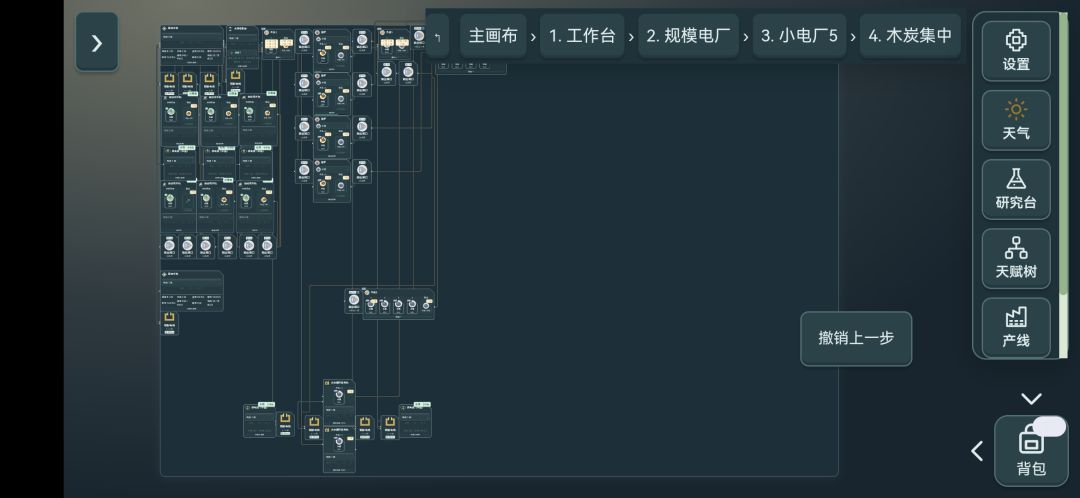The height and width of the screenshot is (498, 1080).
Task: Select the 4. 木炭集中 breadcrumb item
Action: pos(910,36)
